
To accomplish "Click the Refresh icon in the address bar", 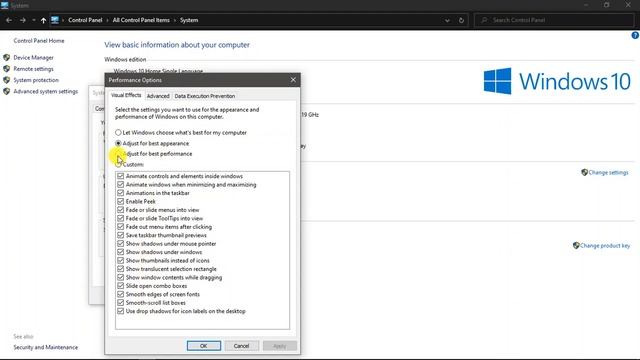I will point(461,20).
